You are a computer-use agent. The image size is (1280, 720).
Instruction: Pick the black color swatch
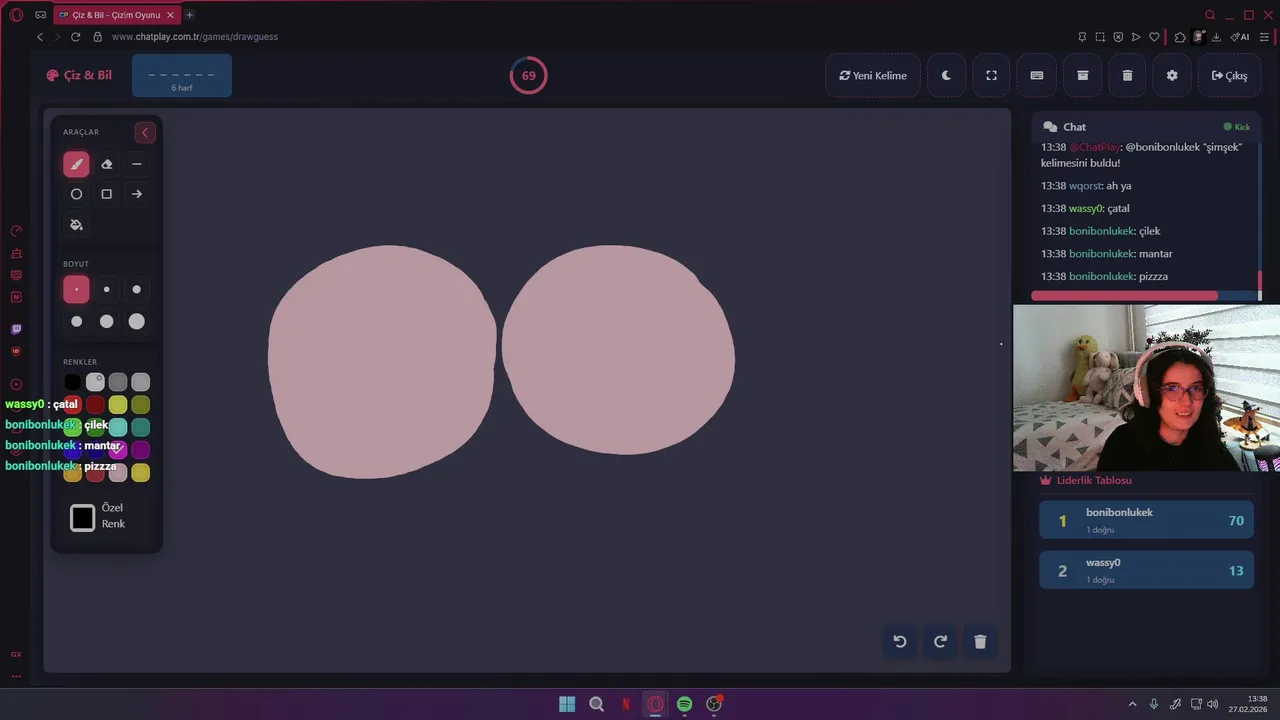72,382
